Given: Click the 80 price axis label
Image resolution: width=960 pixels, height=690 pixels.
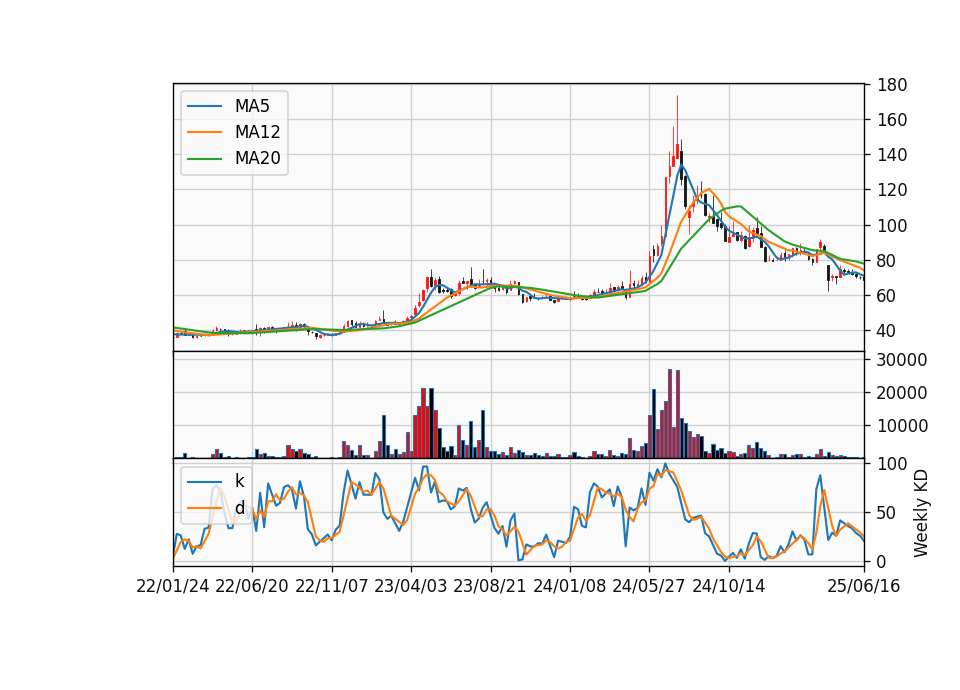Looking at the screenshot, I should (x=887, y=261).
